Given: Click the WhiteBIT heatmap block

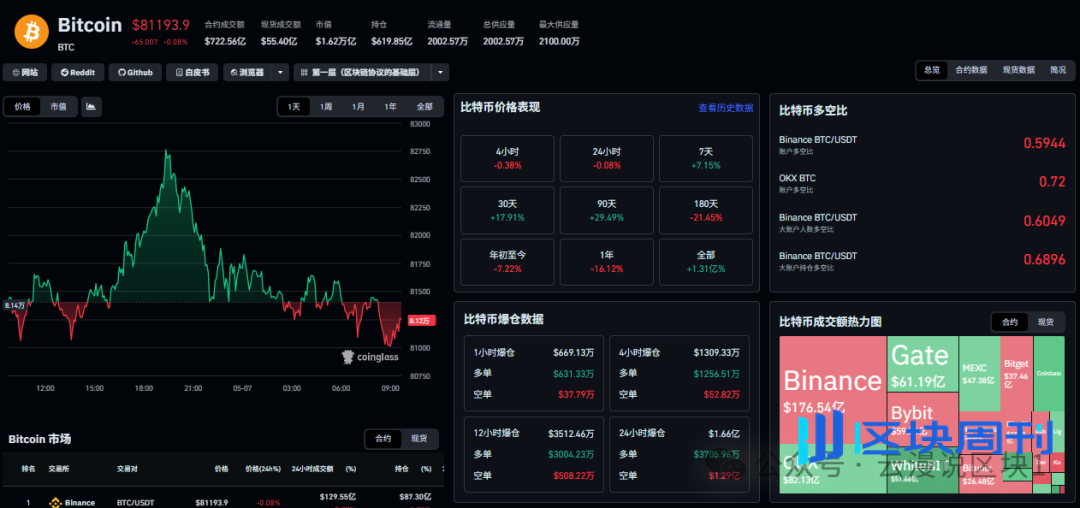Looking at the screenshot, I should [922, 468].
